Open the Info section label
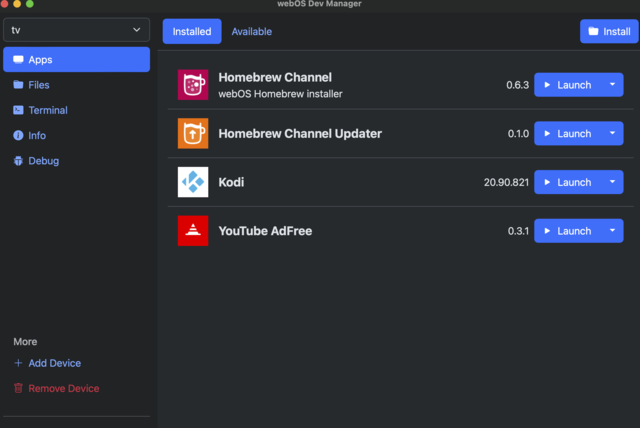This screenshot has width=640, height=428. 37,135
